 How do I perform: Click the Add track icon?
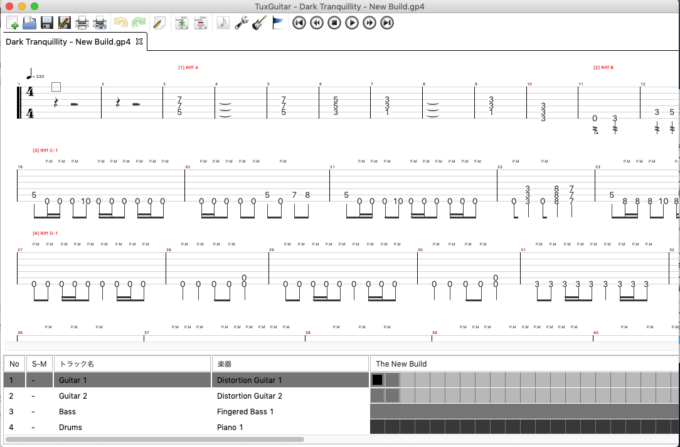(182, 22)
